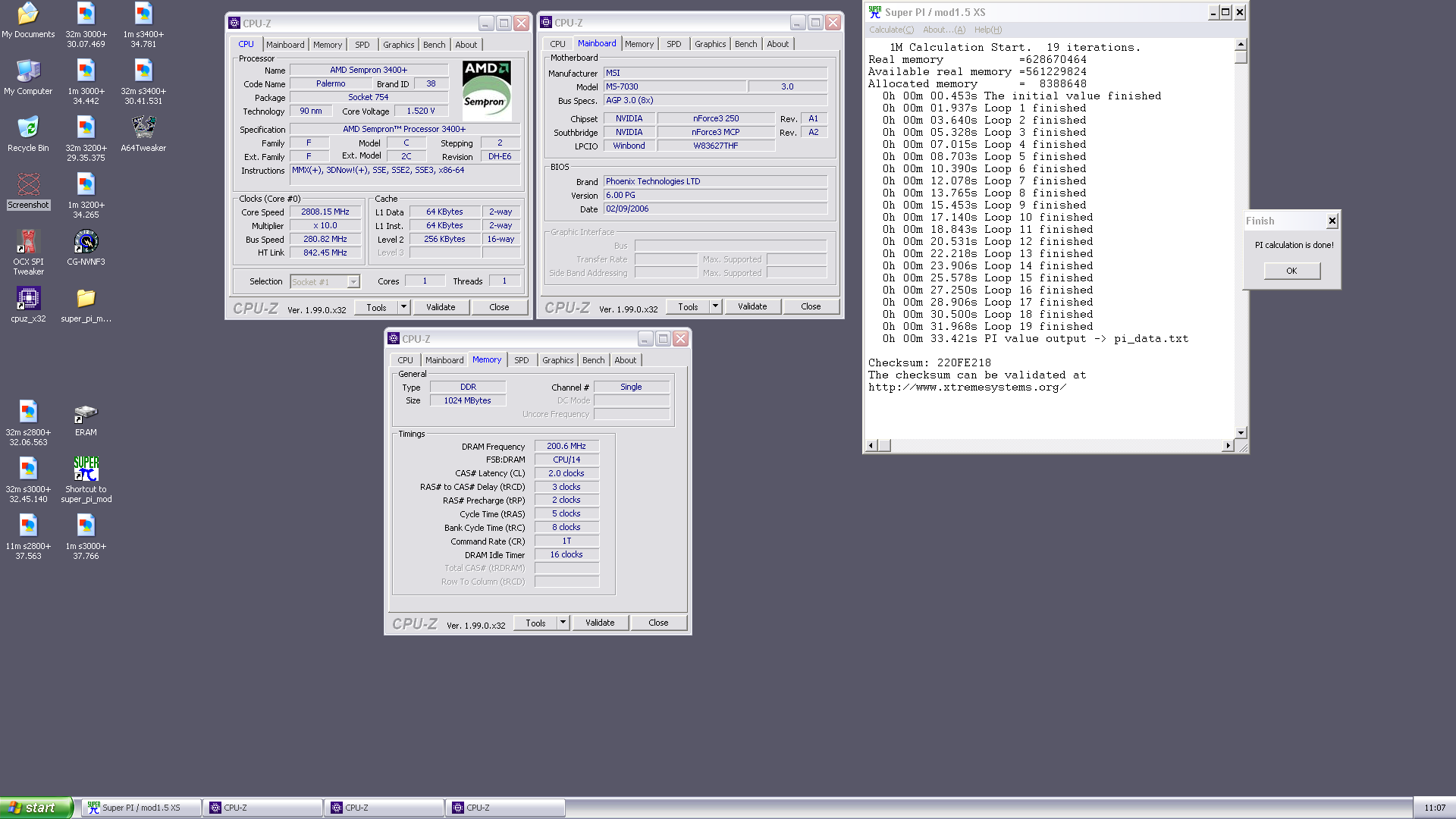The image size is (1456, 819).
Task: Click the Checksum: 220FE218 line
Action: (929, 363)
